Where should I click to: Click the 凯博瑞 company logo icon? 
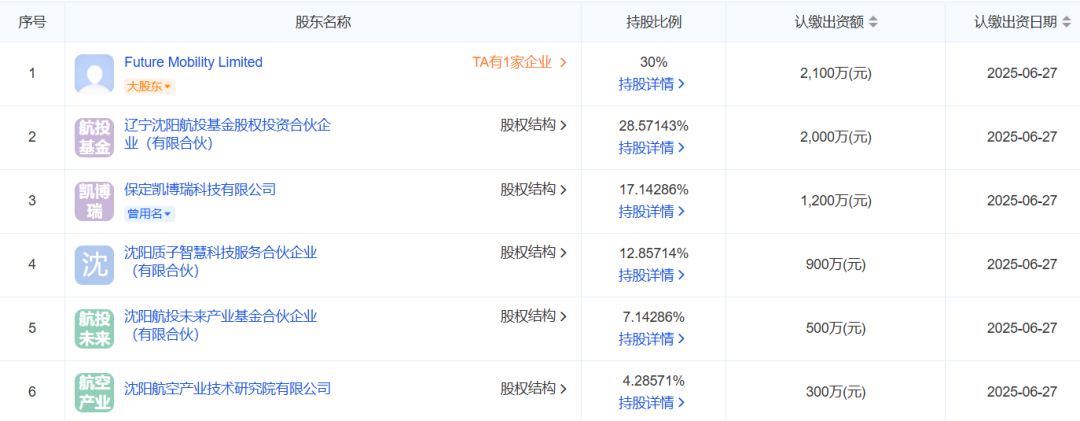pos(94,201)
